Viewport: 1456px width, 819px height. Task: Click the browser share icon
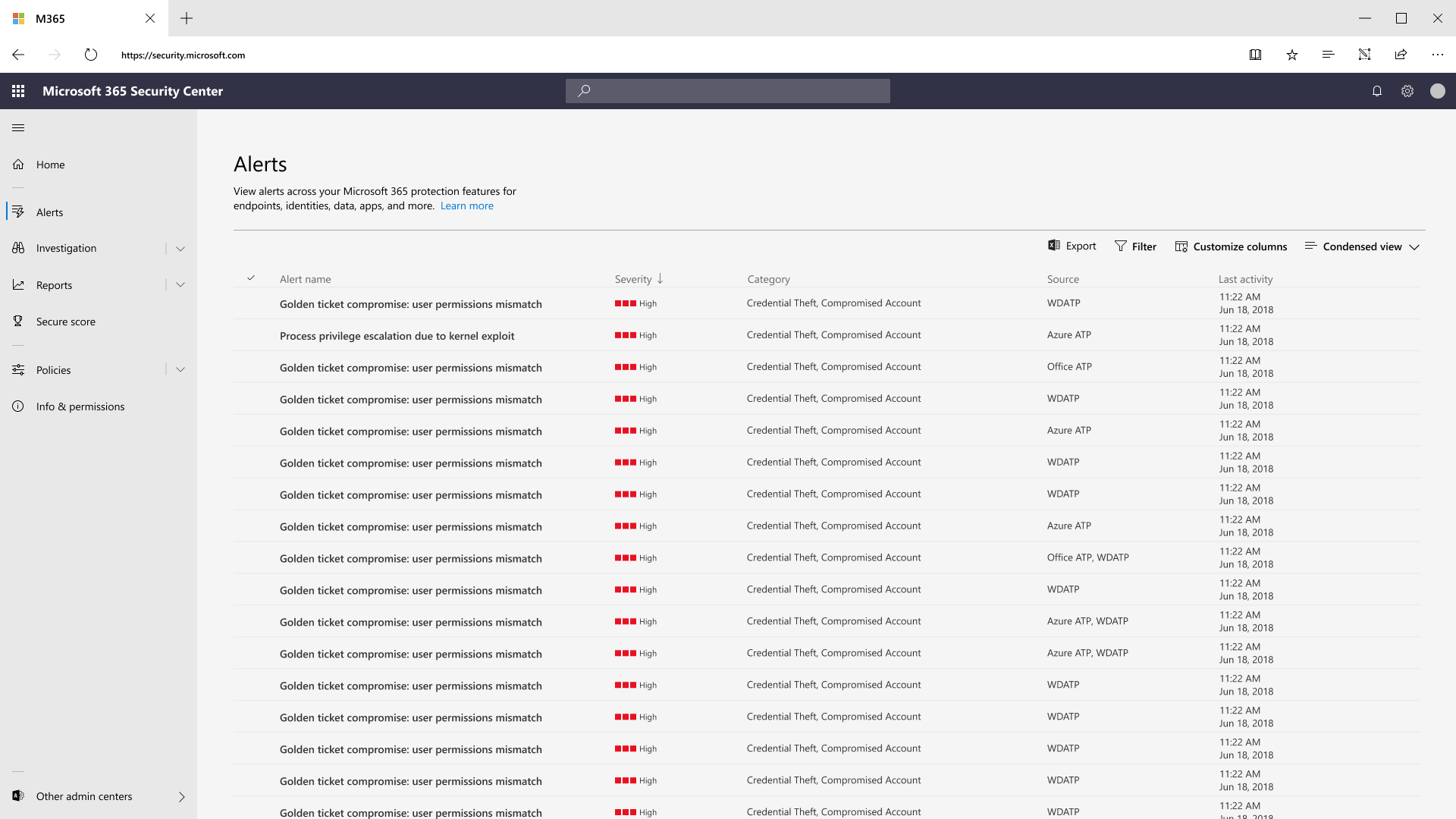tap(1401, 55)
